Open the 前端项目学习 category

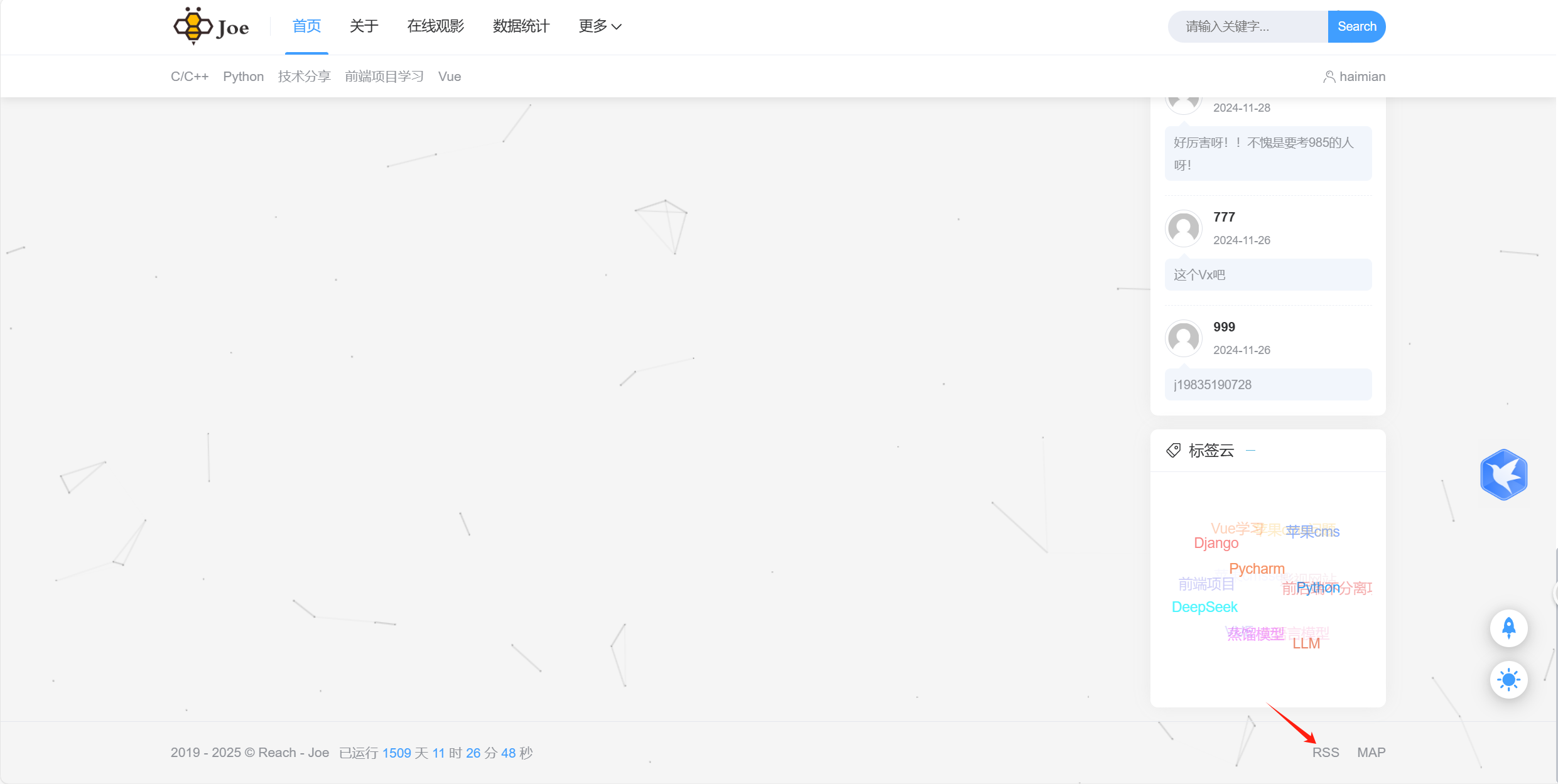click(x=384, y=77)
